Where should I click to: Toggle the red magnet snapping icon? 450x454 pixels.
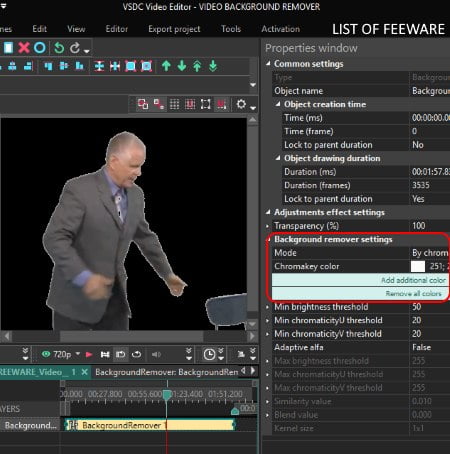[221, 104]
